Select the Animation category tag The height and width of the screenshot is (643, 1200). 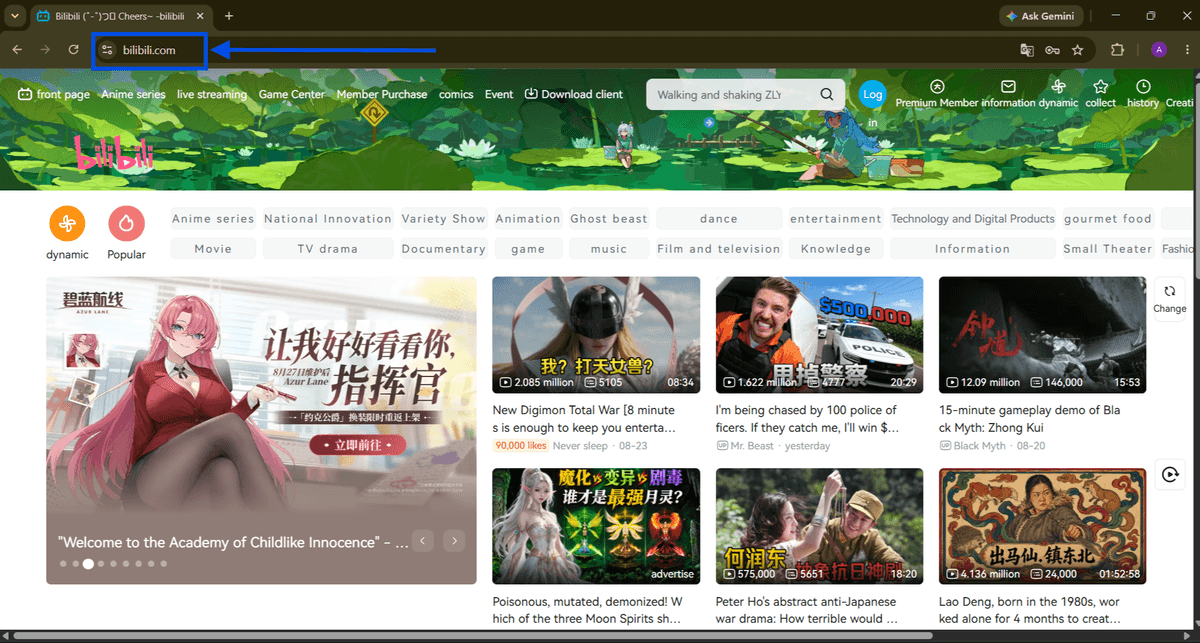pyautogui.click(x=528, y=219)
